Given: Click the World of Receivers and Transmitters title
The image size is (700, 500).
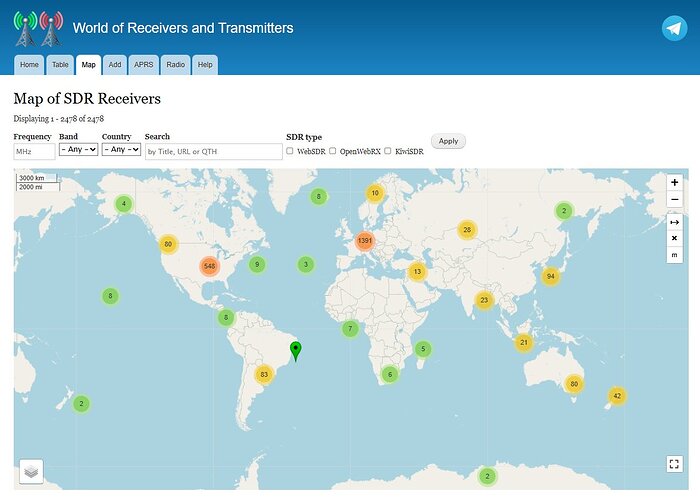Looking at the screenshot, I should click(x=183, y=28).
